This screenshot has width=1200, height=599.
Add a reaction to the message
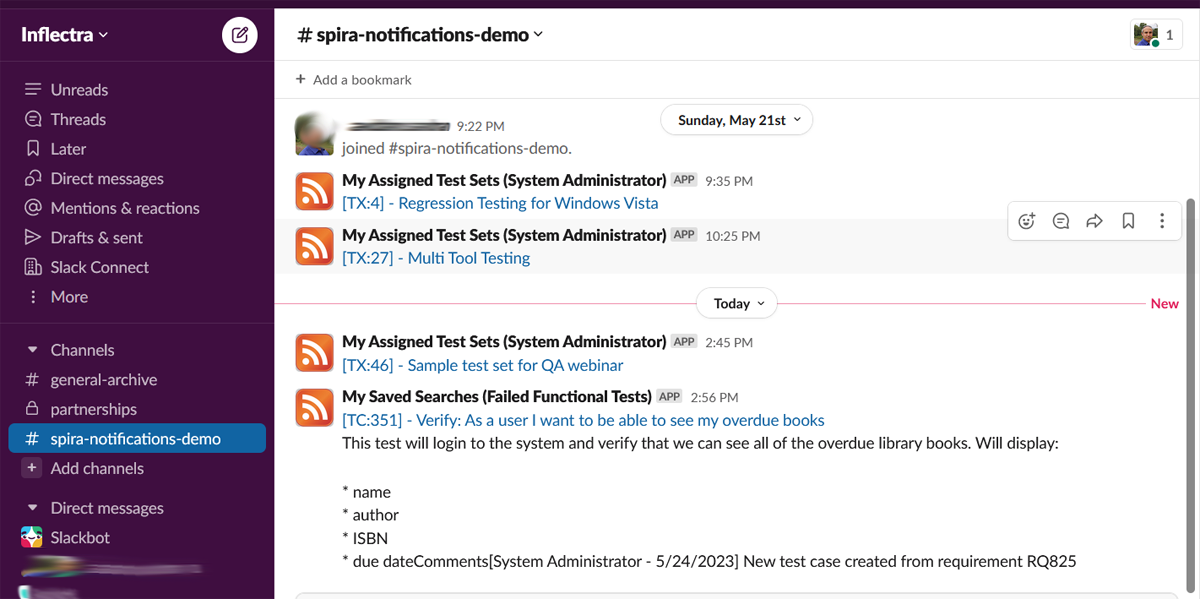(1026, 221)
